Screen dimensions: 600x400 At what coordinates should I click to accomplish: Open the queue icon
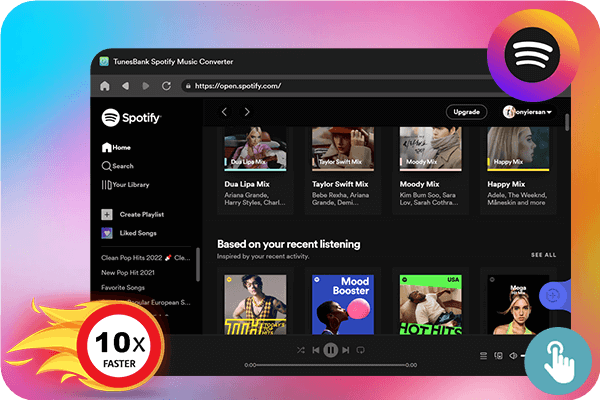point(483,356)
